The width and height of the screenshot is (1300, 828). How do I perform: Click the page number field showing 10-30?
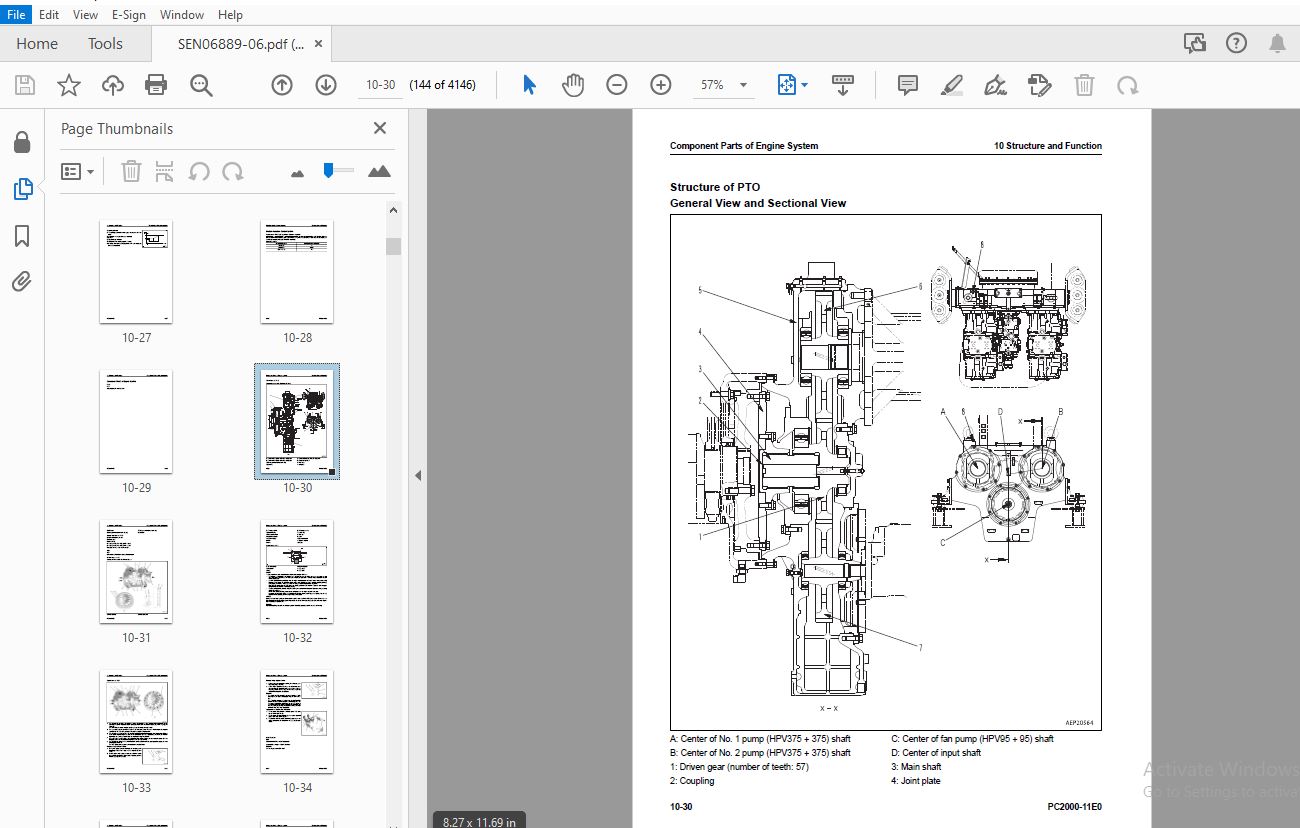(x=380, y=85)
